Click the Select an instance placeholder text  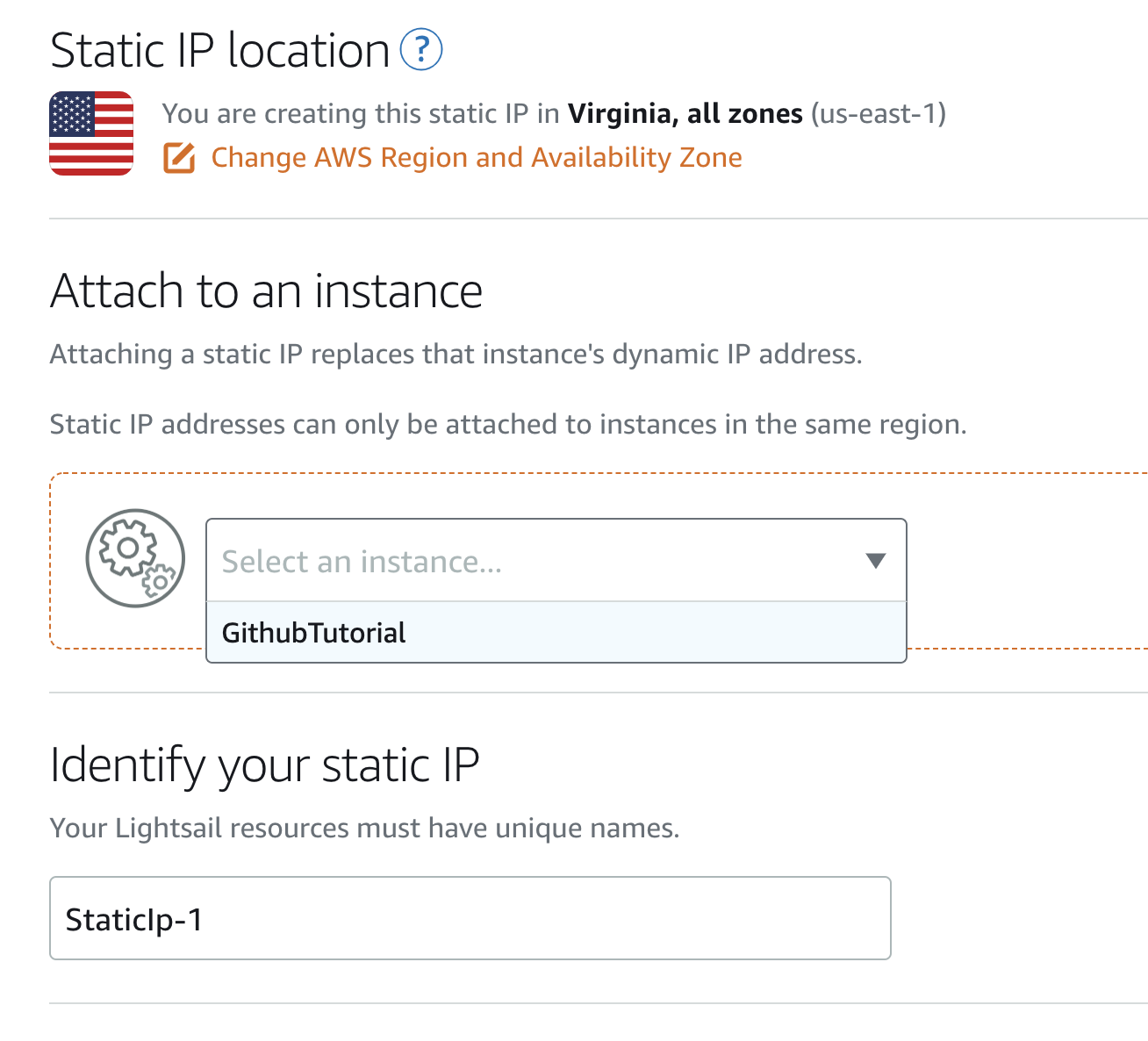pyautogui.click(x=362, y=562)
